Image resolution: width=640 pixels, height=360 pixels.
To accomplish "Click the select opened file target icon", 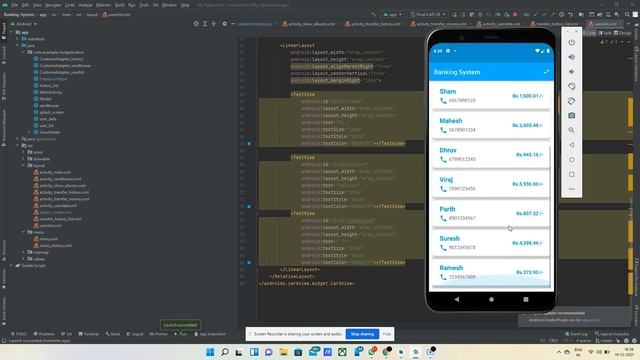I will [x=196, y=24].
